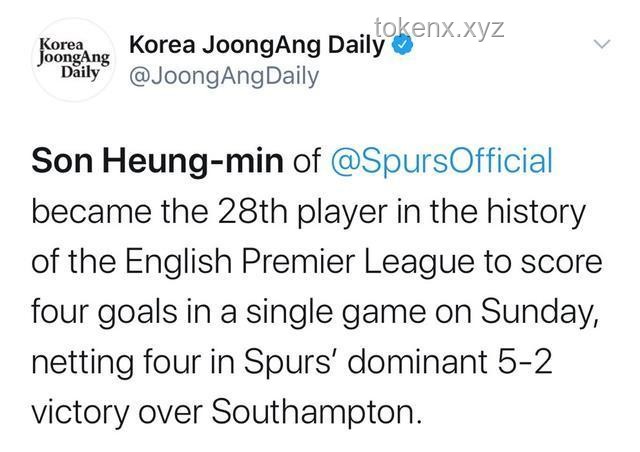
Task: Click the word netting in the tweet
Action: (82, 362)
